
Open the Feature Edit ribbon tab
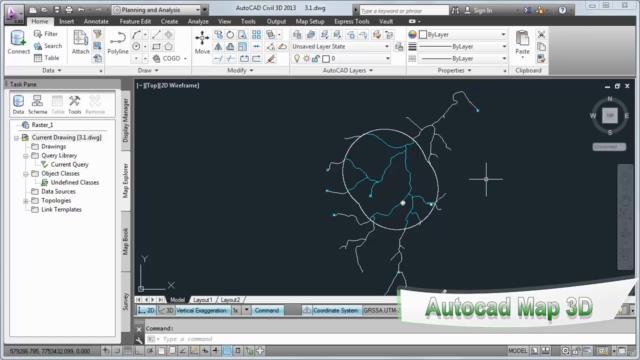point(135,21)
